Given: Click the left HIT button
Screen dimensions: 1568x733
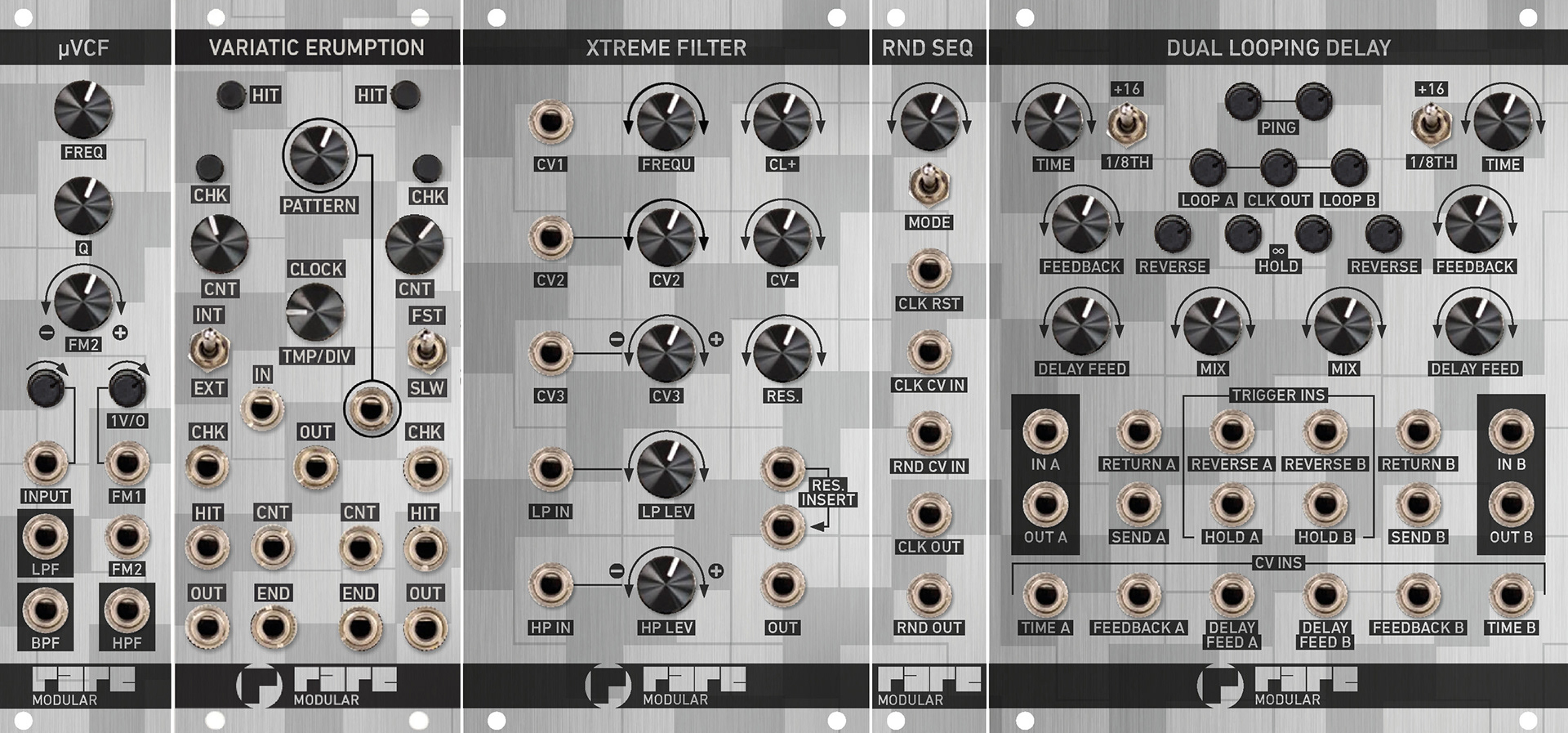Looking at the screenshot, I should point(232,95).
